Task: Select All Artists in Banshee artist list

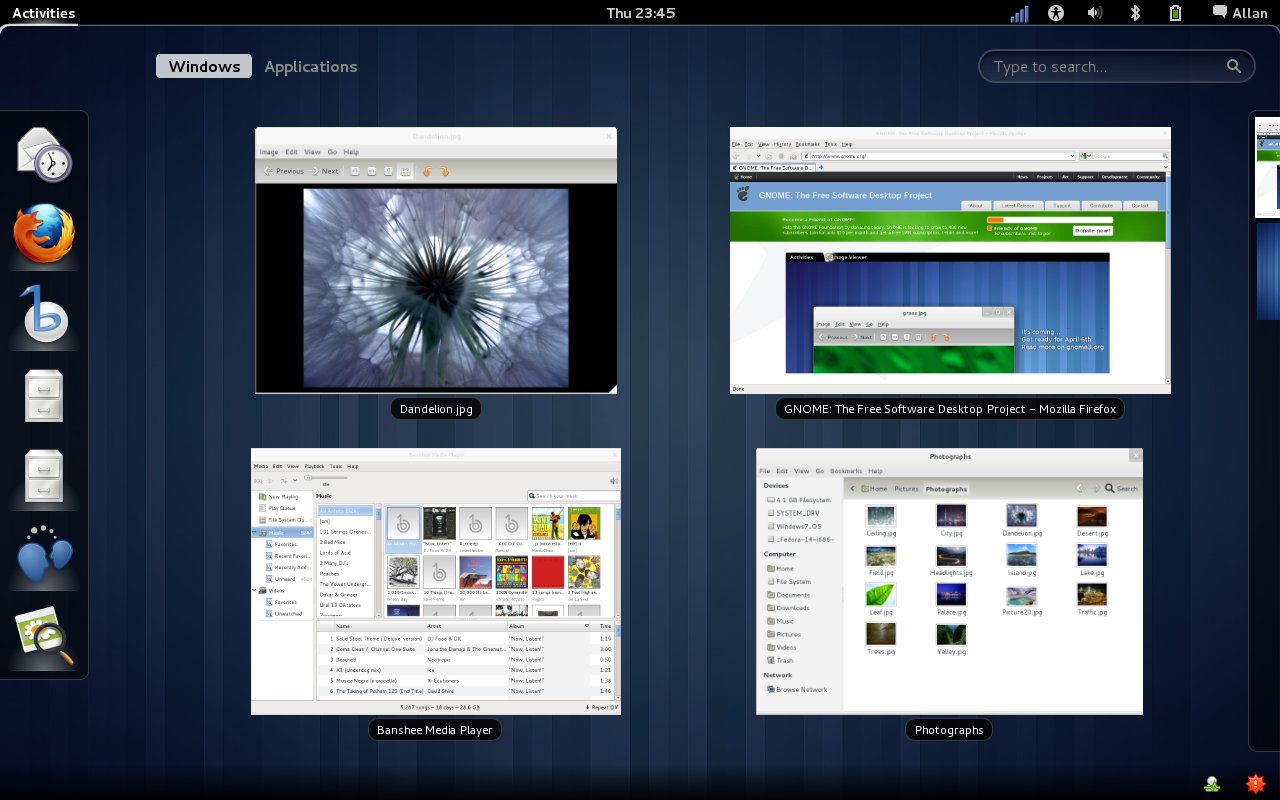Action: coord(340,510)
